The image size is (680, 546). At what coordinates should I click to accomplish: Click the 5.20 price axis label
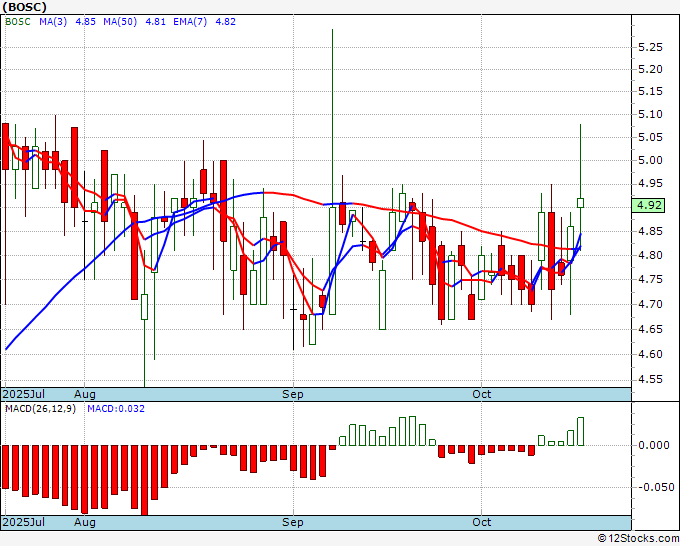coord(651,69)
